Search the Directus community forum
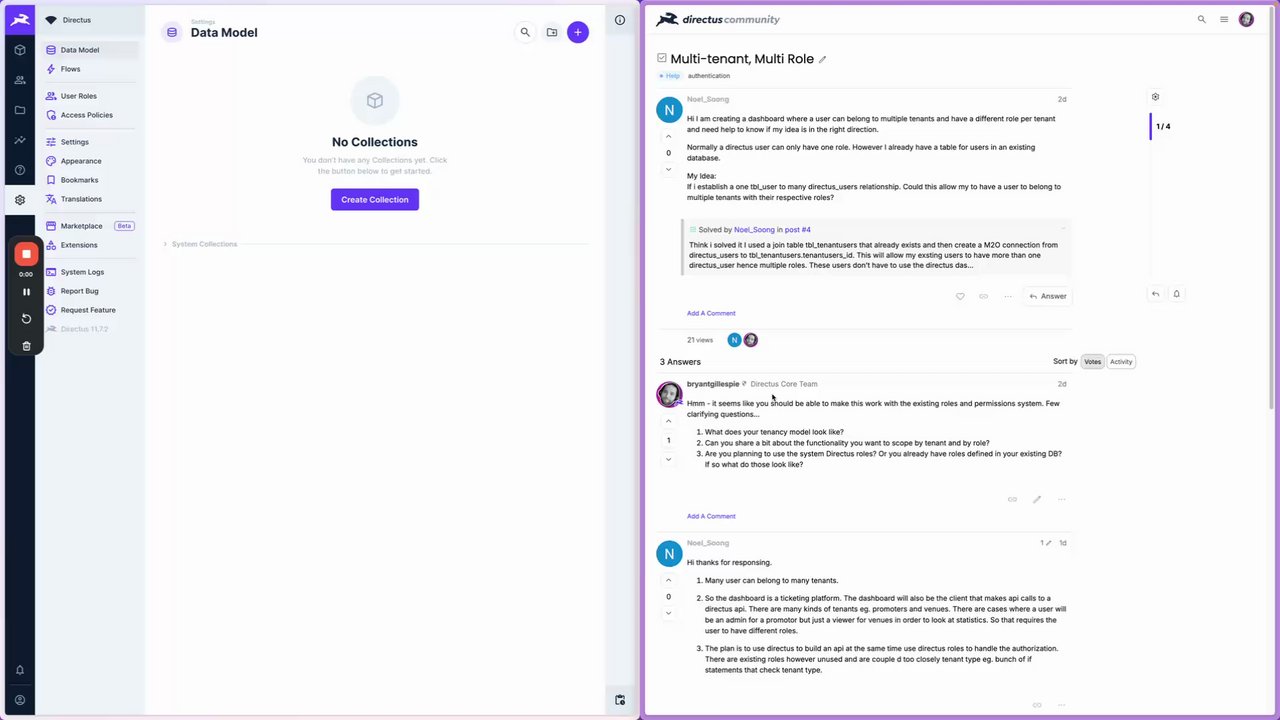1280x720 pixels. click(x=1202, y=19)
